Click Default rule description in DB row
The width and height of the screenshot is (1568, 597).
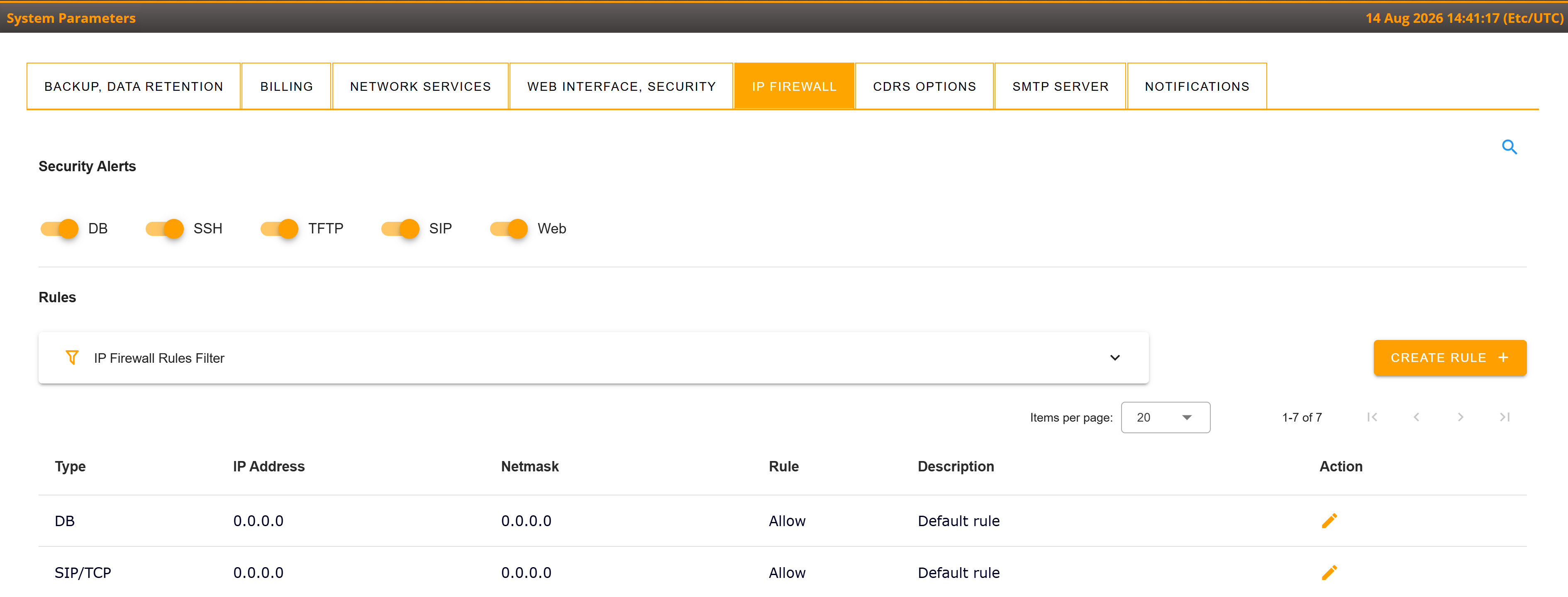click(959, 521)
